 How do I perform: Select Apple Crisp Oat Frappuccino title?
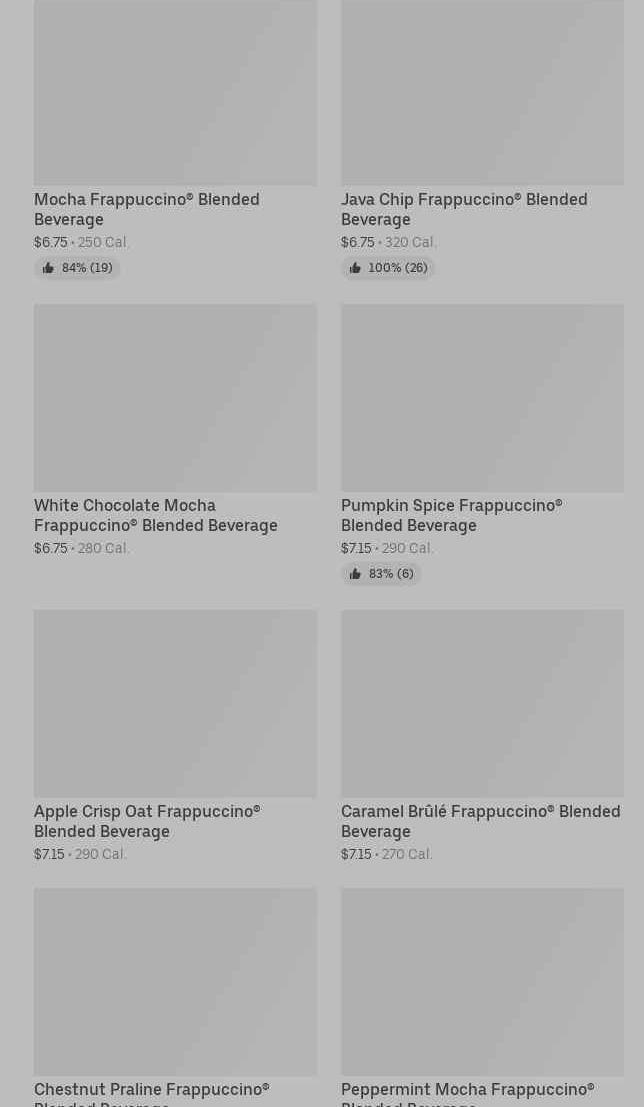pos(147,820)
